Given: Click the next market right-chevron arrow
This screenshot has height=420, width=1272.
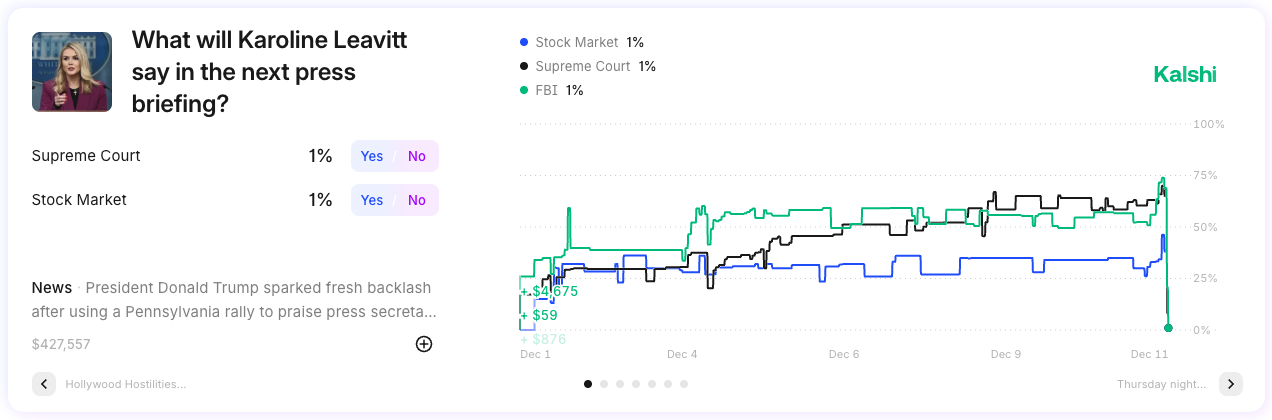Looking at the screenshot, I should [x=1231, y=384].
